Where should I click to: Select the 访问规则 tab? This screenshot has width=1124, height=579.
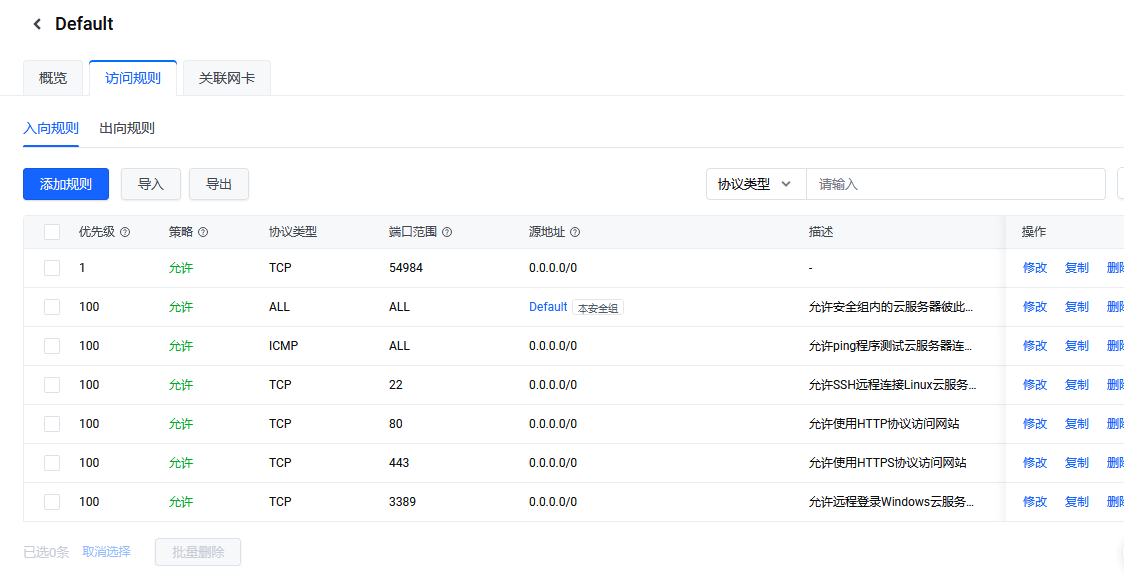coord(133,78)
